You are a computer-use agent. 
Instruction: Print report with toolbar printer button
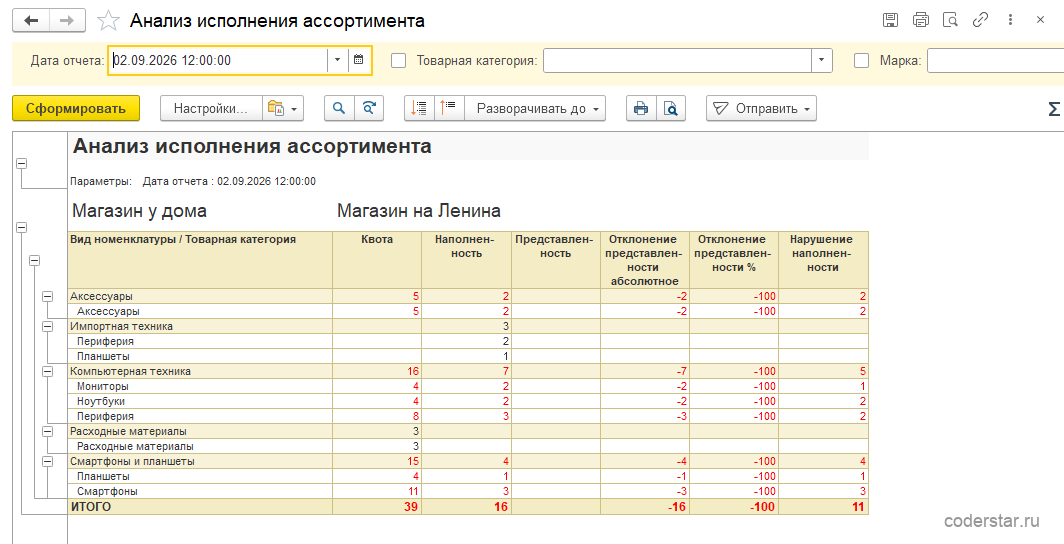[641, 108]
